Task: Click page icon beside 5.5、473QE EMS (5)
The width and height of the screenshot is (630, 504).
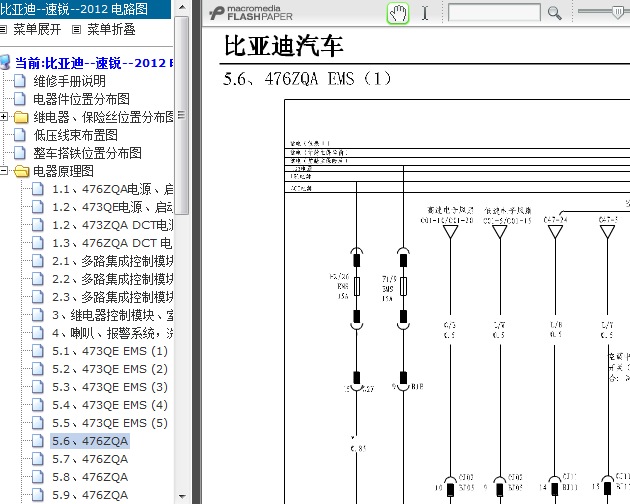Action: tap(38, 423)
